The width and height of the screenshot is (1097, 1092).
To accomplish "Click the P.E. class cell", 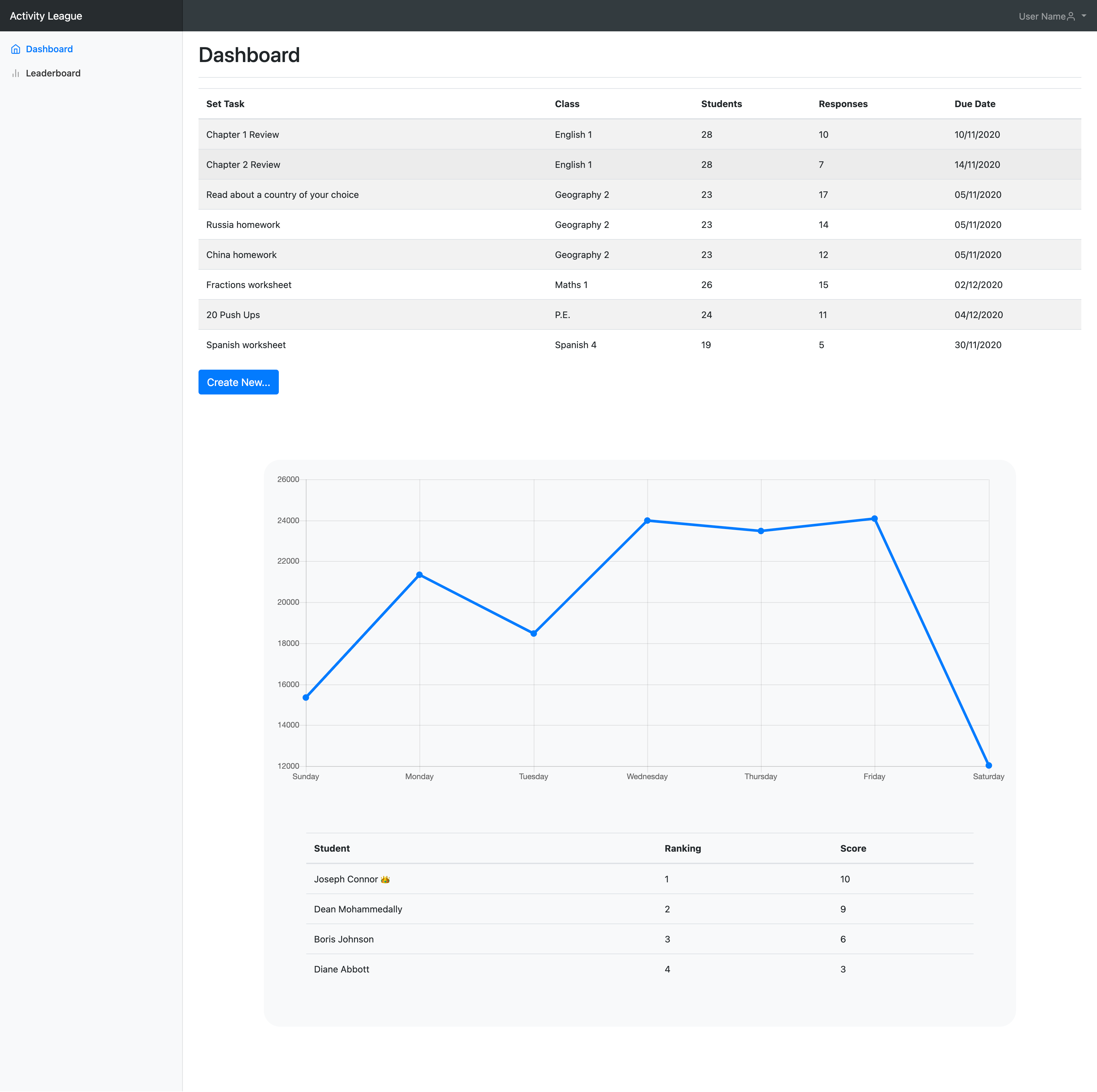I will pyautogui.click(x=563, y=315).
